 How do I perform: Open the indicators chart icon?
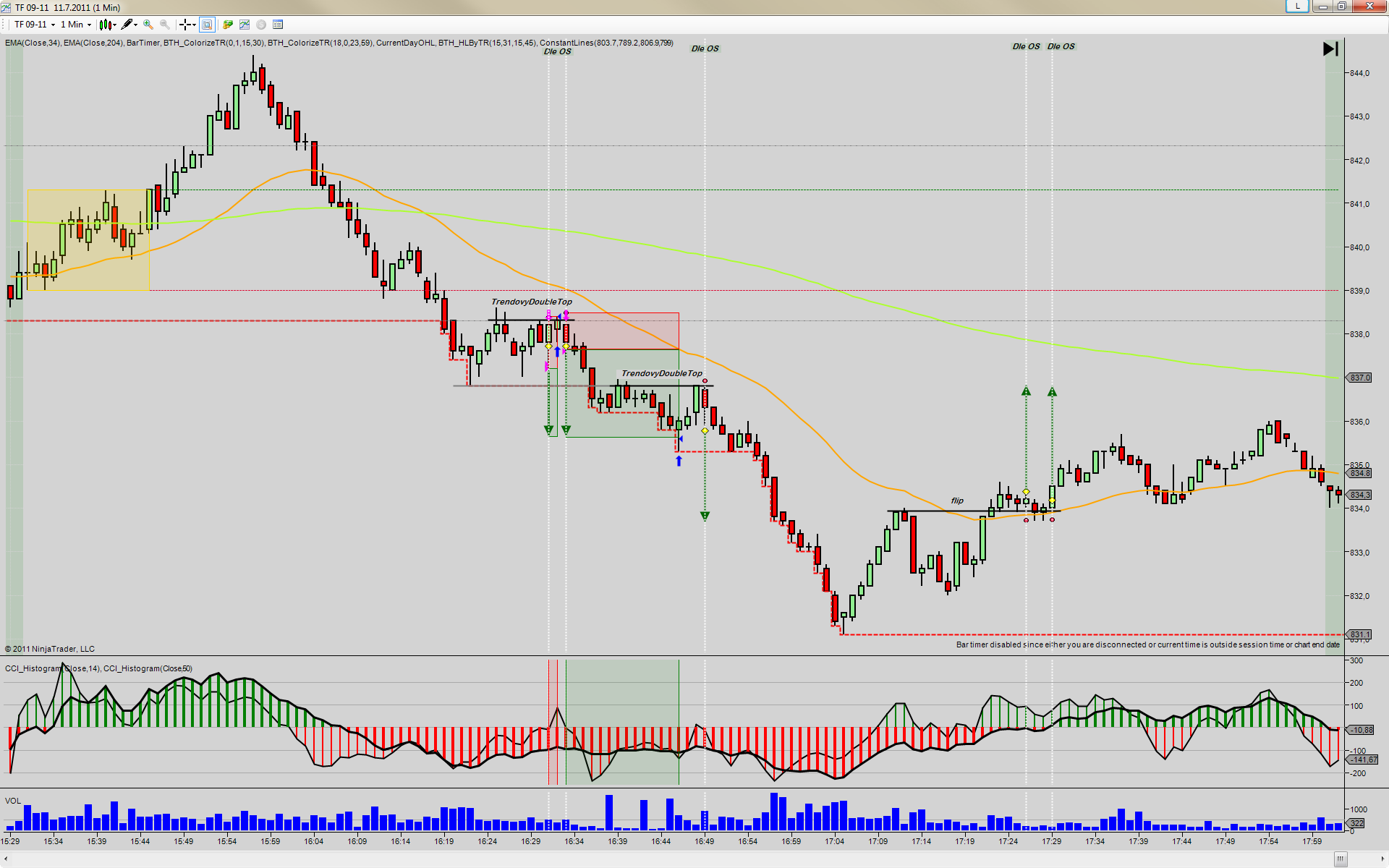[x=245, y=25]
